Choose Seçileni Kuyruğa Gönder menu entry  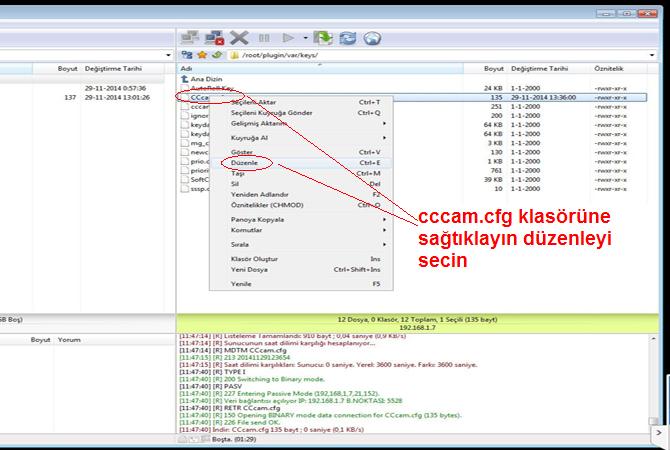point(301,113)
